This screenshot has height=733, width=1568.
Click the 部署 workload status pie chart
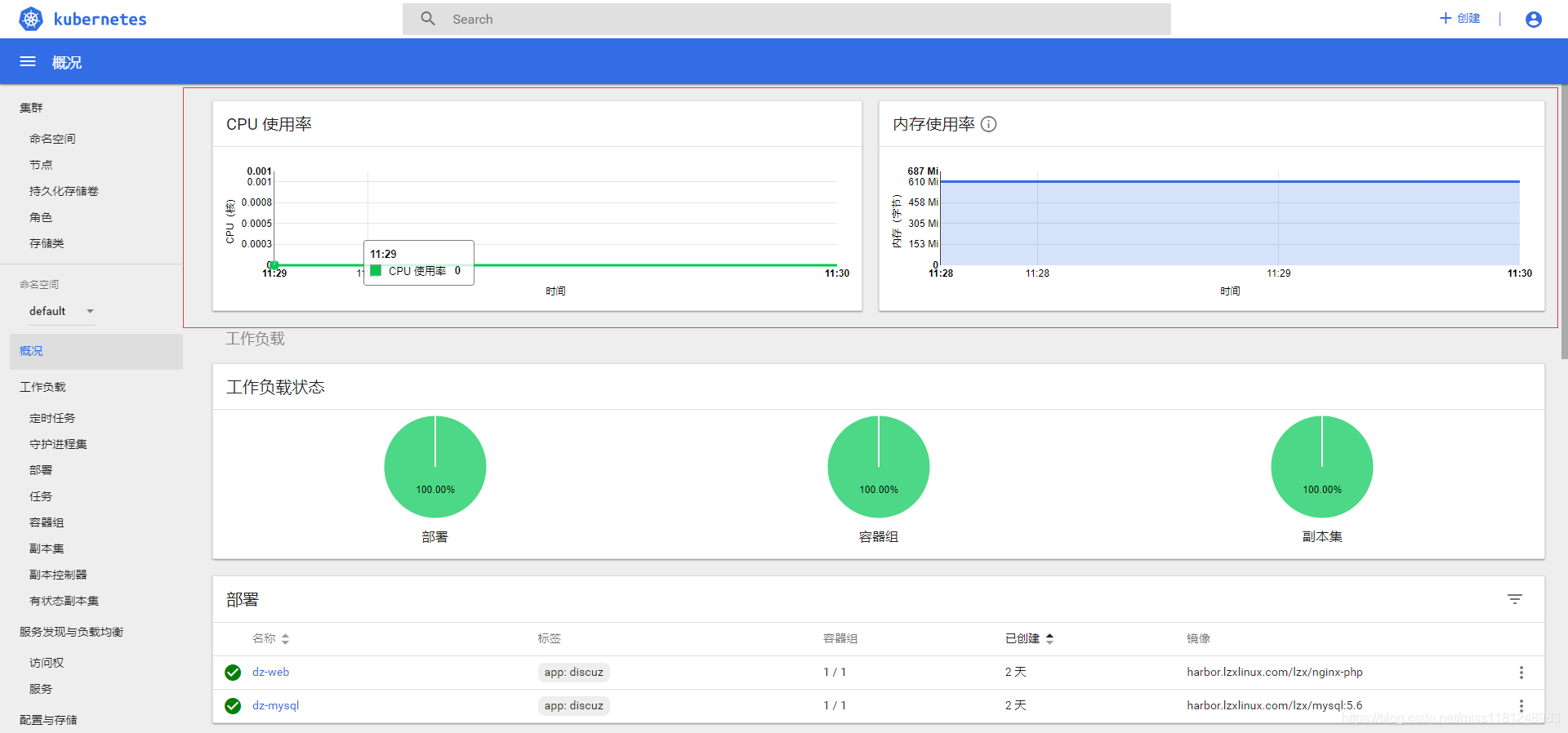435,467
